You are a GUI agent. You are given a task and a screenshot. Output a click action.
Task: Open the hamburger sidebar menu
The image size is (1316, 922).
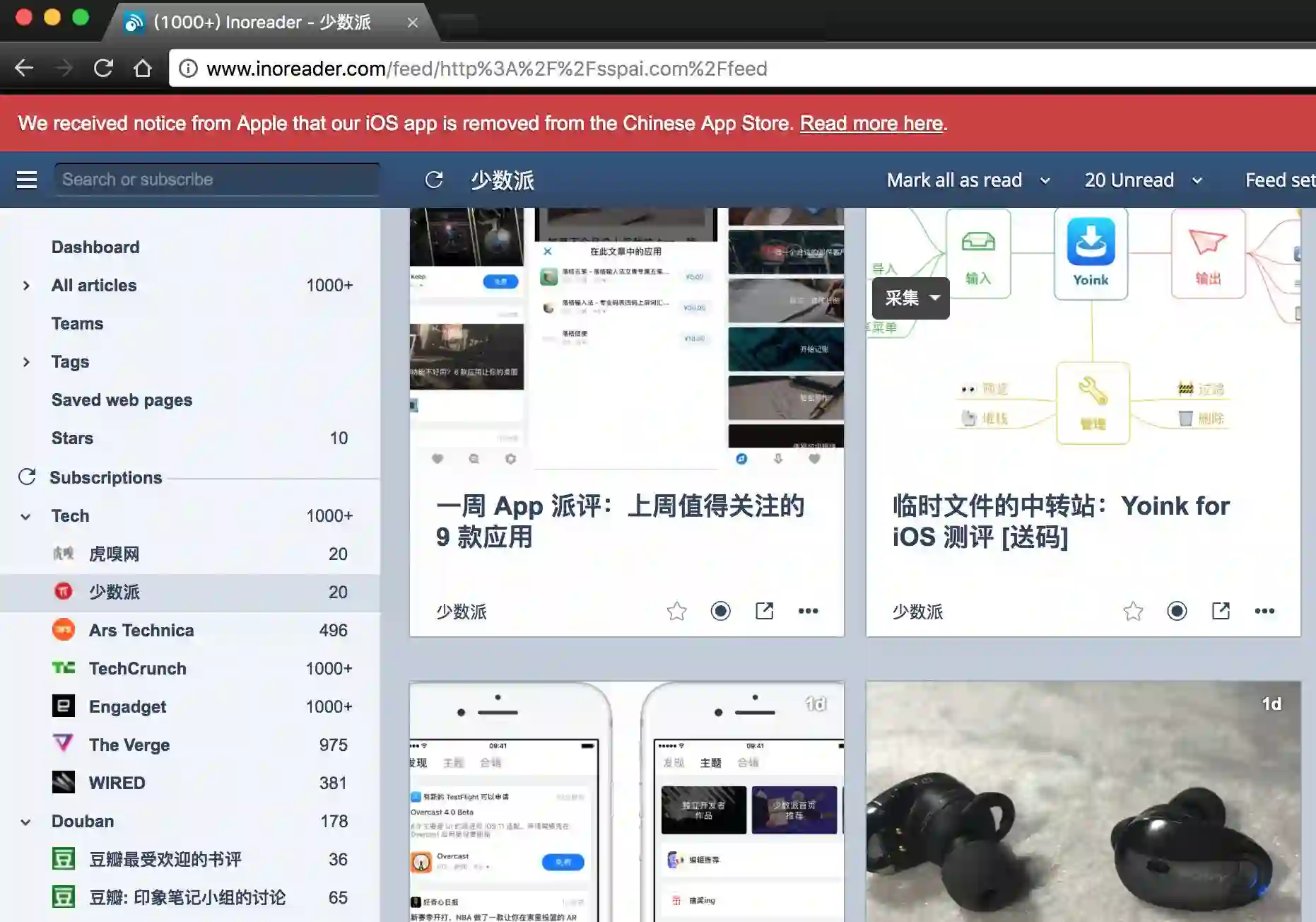coord(27,180)
